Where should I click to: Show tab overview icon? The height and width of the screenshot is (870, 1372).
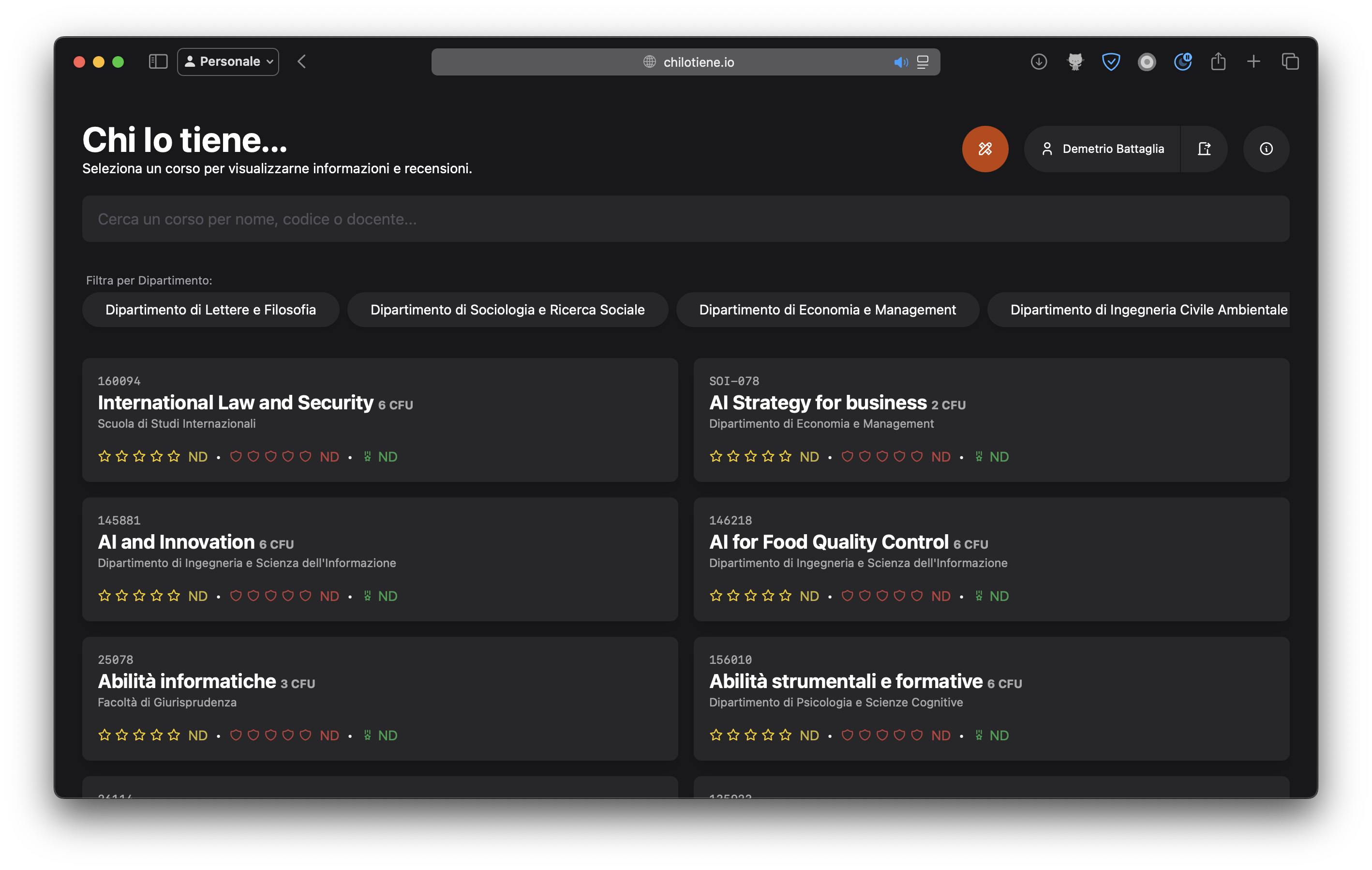tap(1290, 61)
